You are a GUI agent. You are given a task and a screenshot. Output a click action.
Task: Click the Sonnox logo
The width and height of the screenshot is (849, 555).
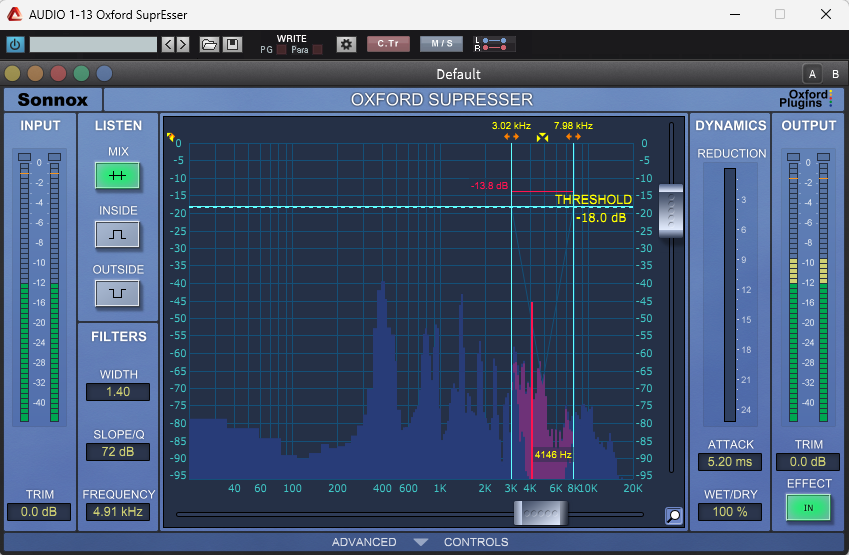[53, 100]
